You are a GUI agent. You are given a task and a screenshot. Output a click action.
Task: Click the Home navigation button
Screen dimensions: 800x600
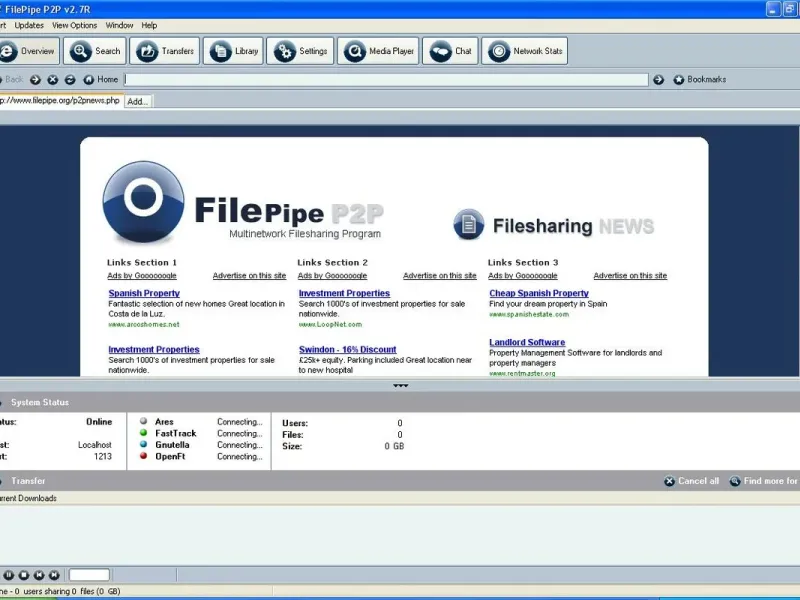click(100, 79)
